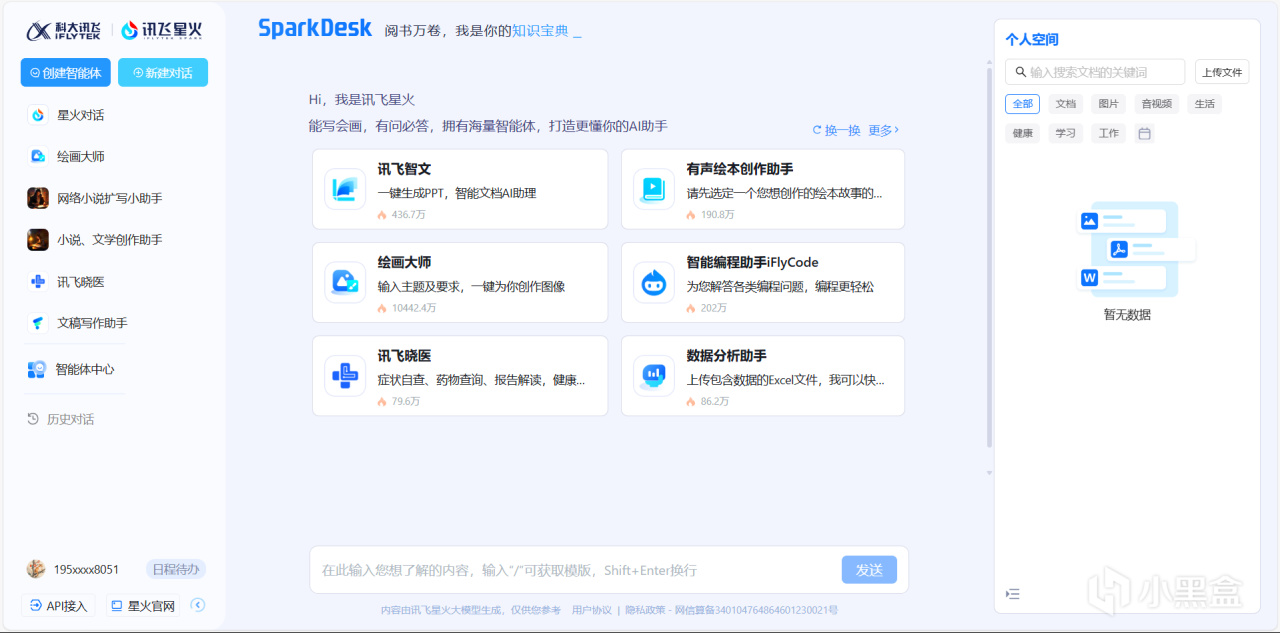Click 数据分析助手 card title
The width and height of the screenshot is (1280, 633).
click(x=727, y=356)
